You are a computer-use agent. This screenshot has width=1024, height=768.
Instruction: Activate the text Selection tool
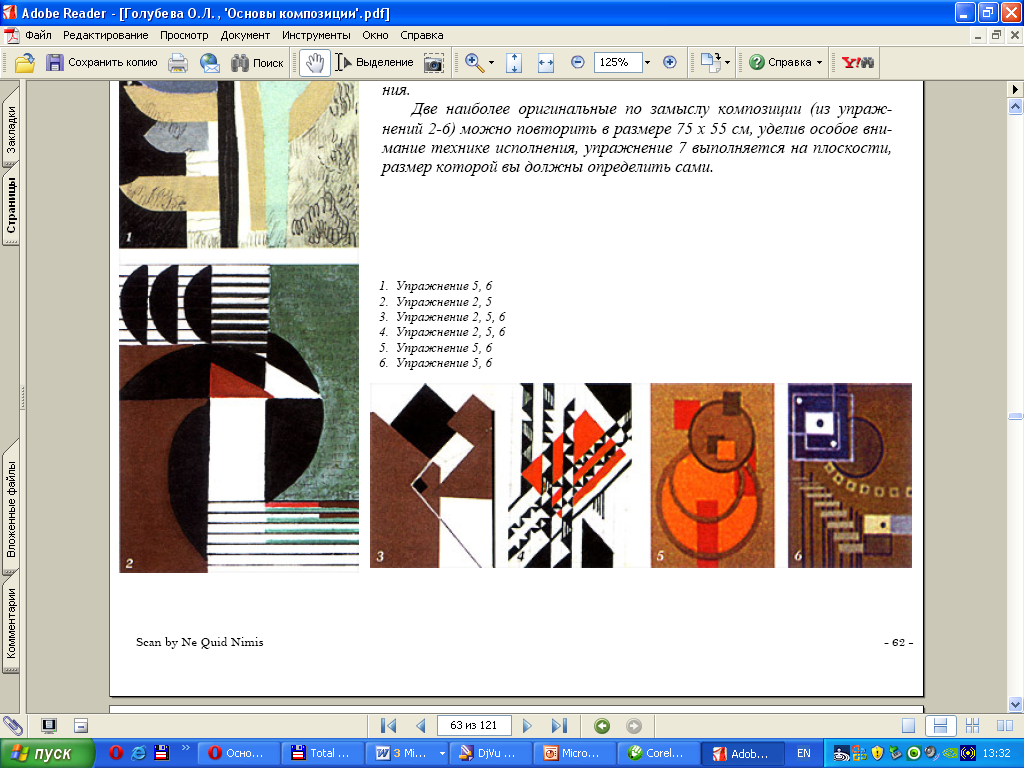[x=374, y=63]
